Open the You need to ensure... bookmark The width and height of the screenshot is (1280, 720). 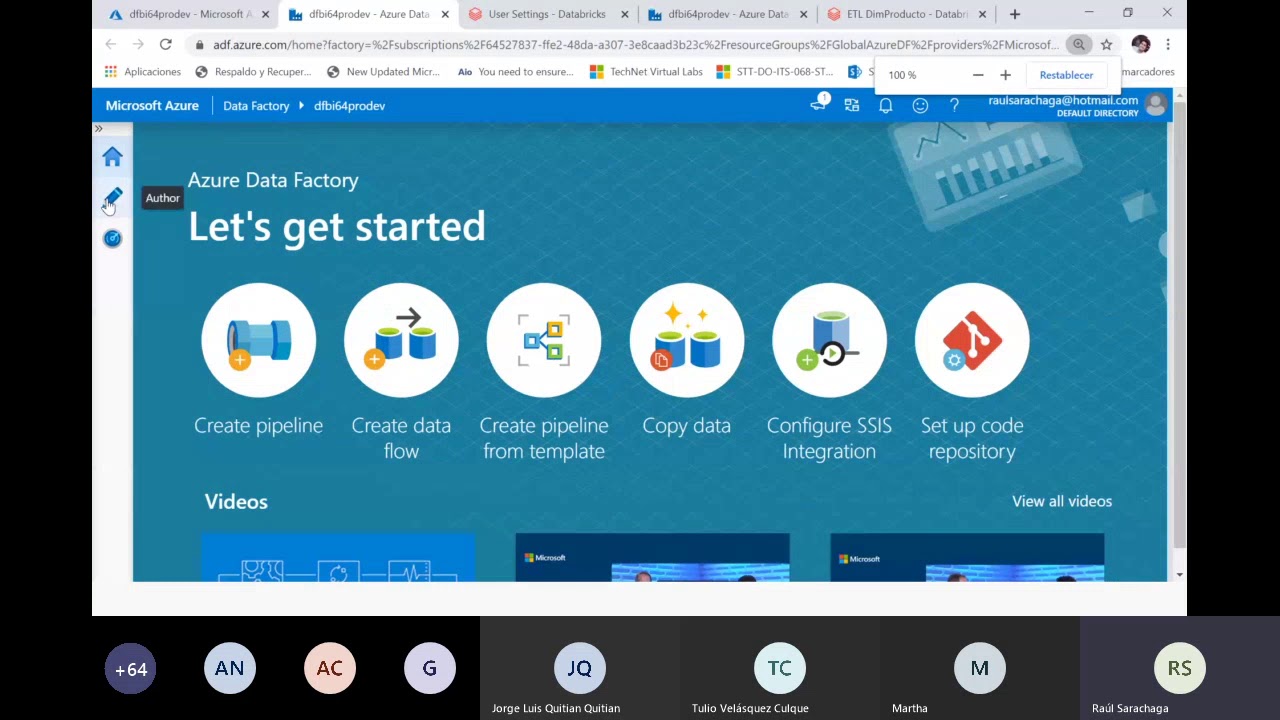coord(516,72)
